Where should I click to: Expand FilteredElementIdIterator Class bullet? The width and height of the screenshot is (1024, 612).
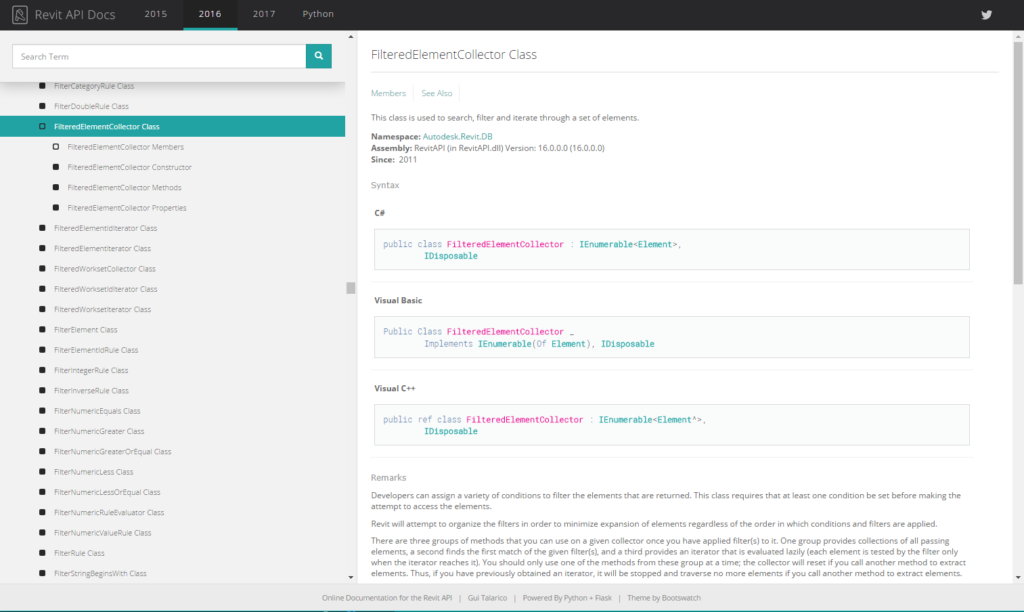[x=42, y=228]
